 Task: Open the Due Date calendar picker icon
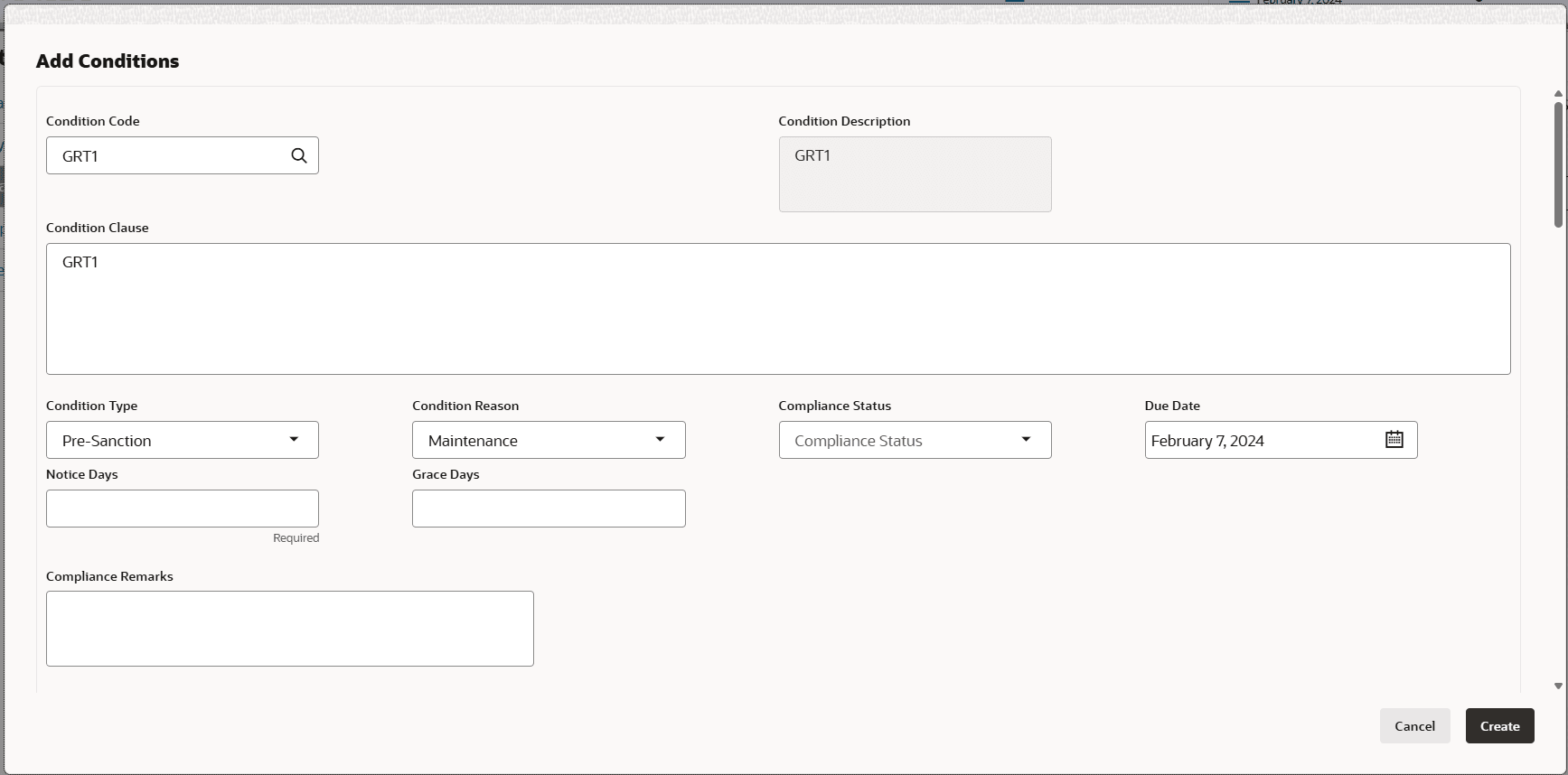tap(1394, 440)
